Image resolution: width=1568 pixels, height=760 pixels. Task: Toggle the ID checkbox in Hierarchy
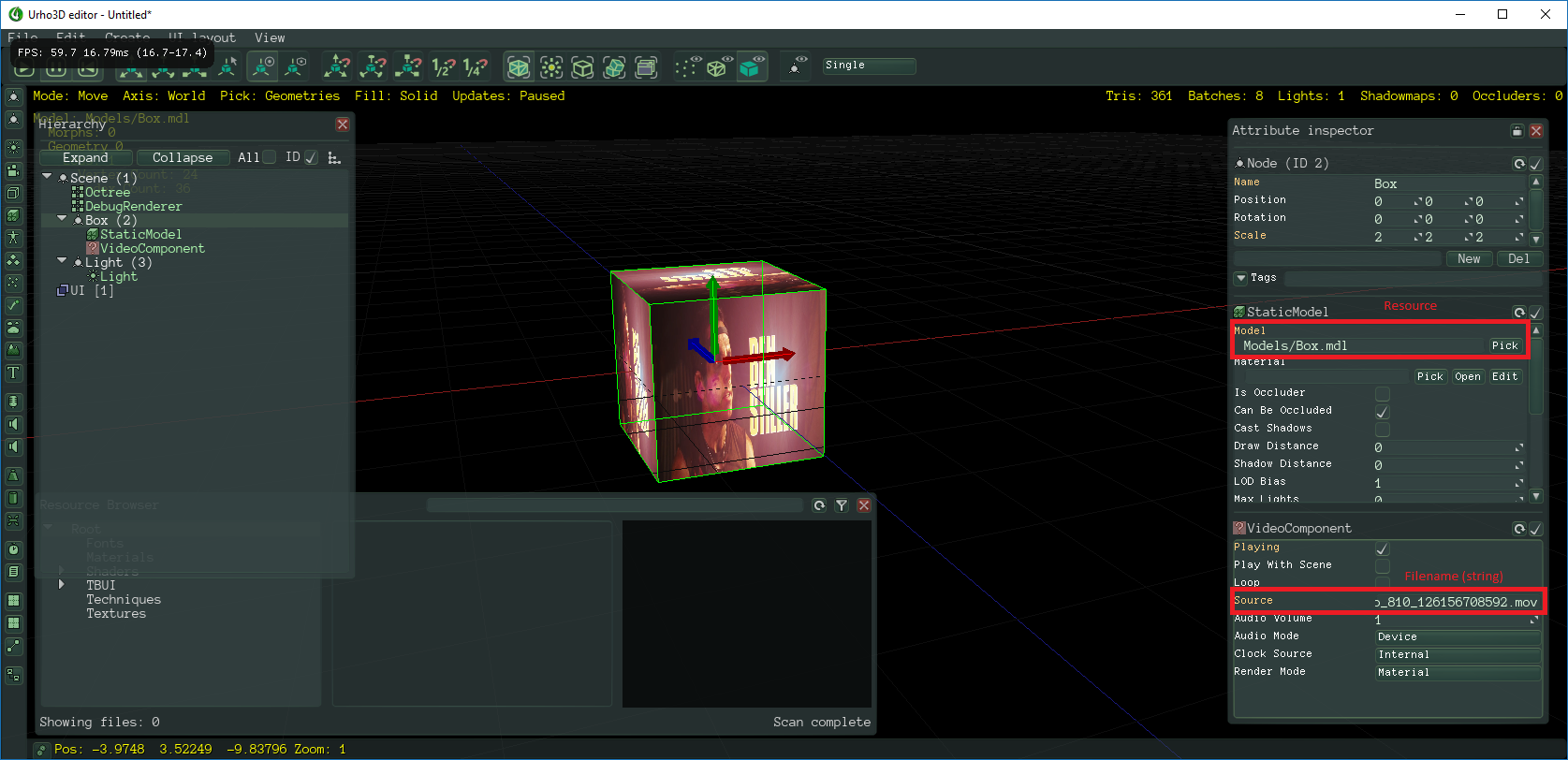[311, 157]
